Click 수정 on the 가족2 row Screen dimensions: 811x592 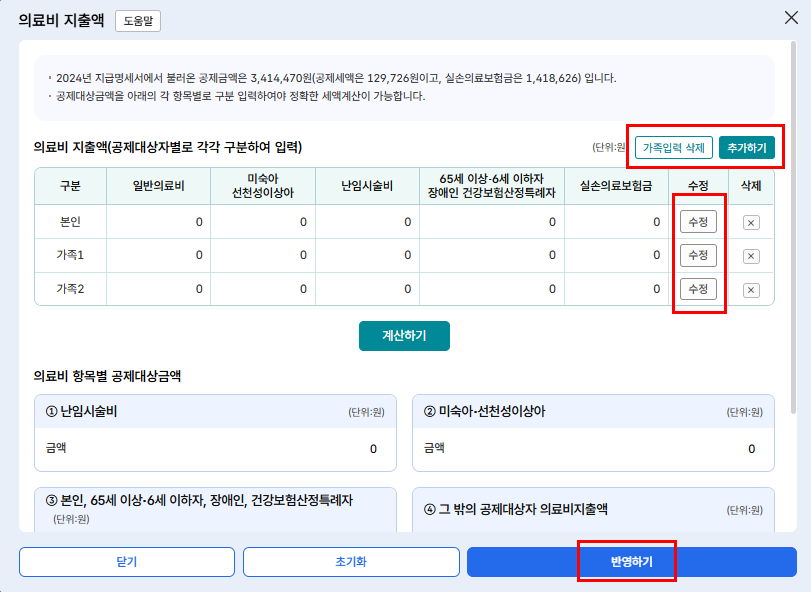(x=700, y=291)
